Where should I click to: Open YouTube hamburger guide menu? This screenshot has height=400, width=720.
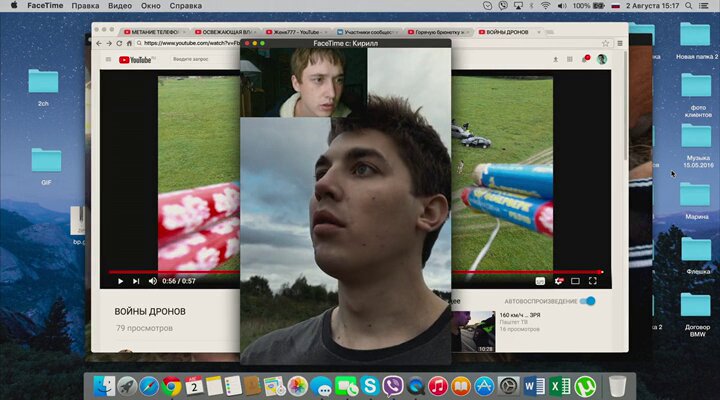(108, 60)
